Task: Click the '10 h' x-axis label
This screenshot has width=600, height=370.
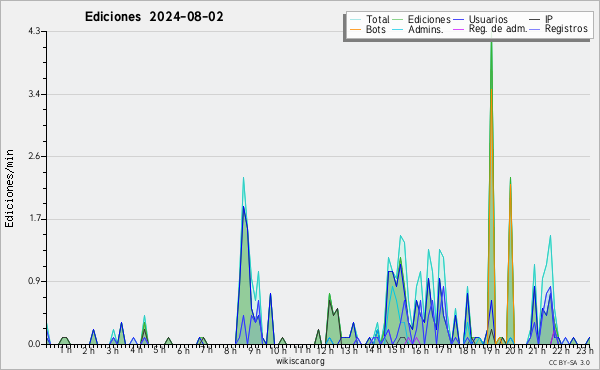Action: click(x=278, y=351)
